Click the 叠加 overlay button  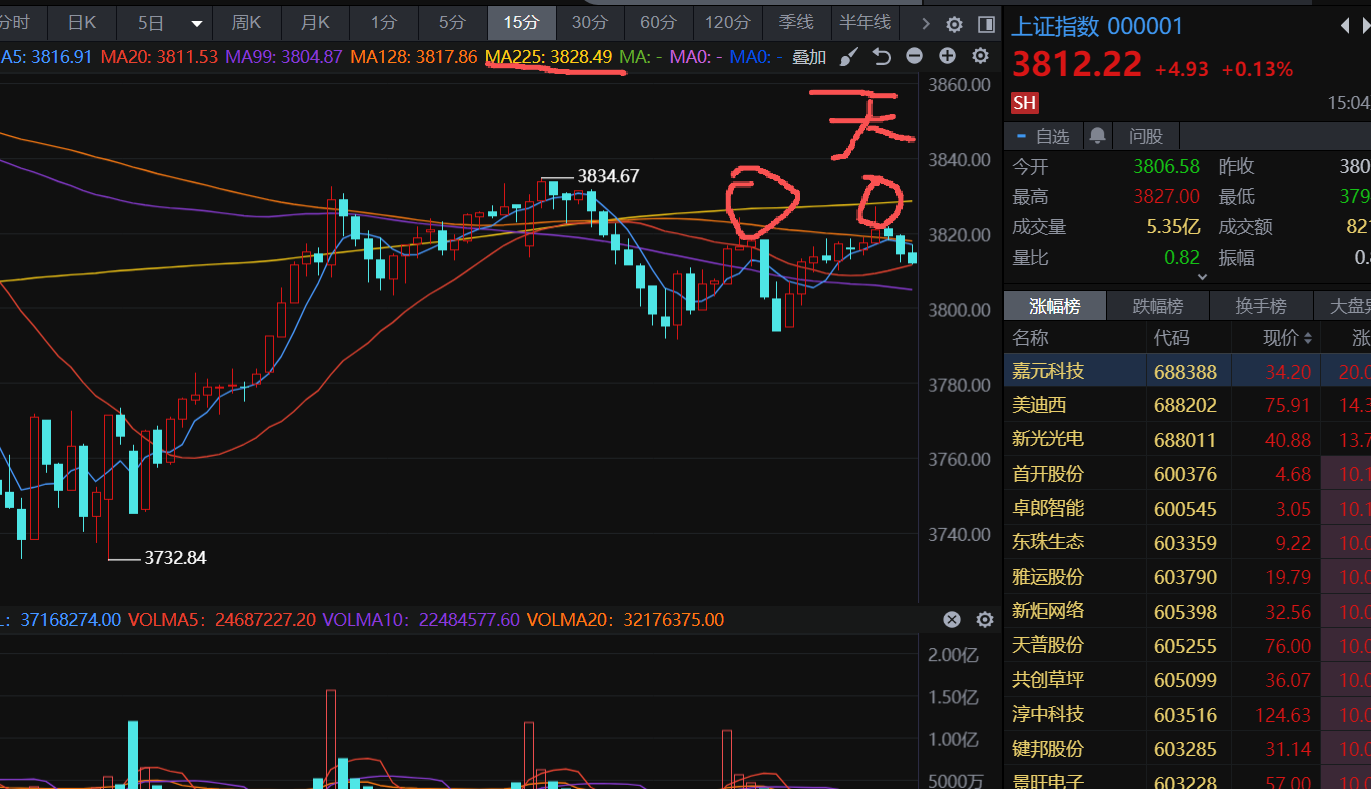click(x=809, y=57)
